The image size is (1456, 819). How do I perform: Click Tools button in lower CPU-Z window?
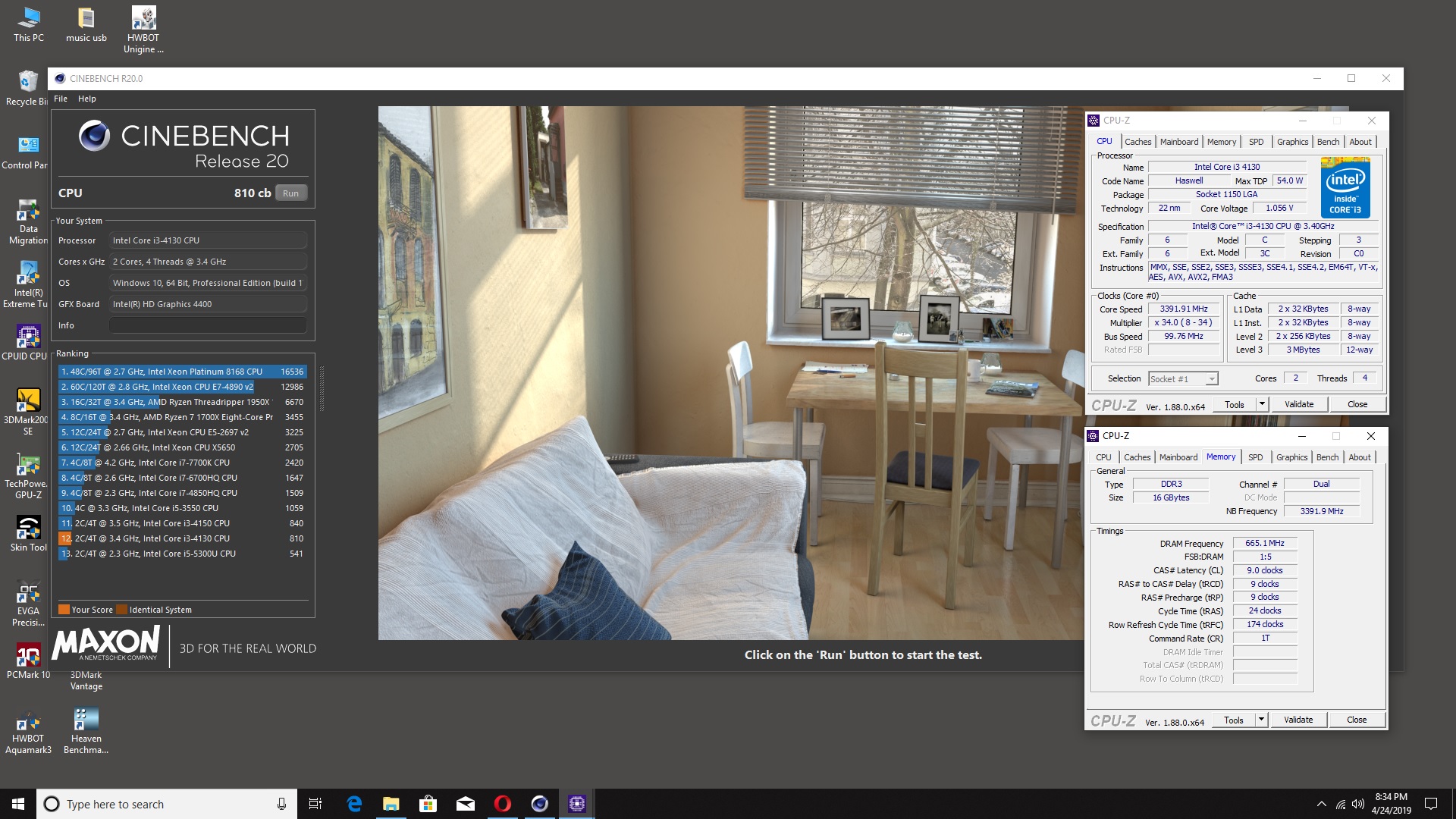(x=1234, y=720)
